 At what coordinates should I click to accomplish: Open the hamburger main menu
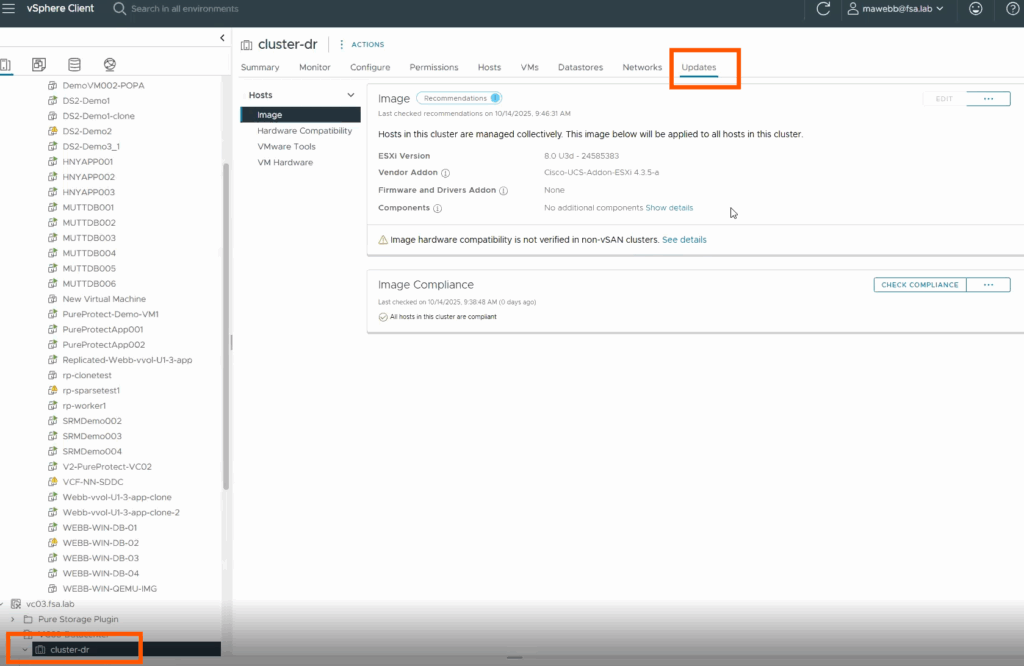tap(10, 9)
